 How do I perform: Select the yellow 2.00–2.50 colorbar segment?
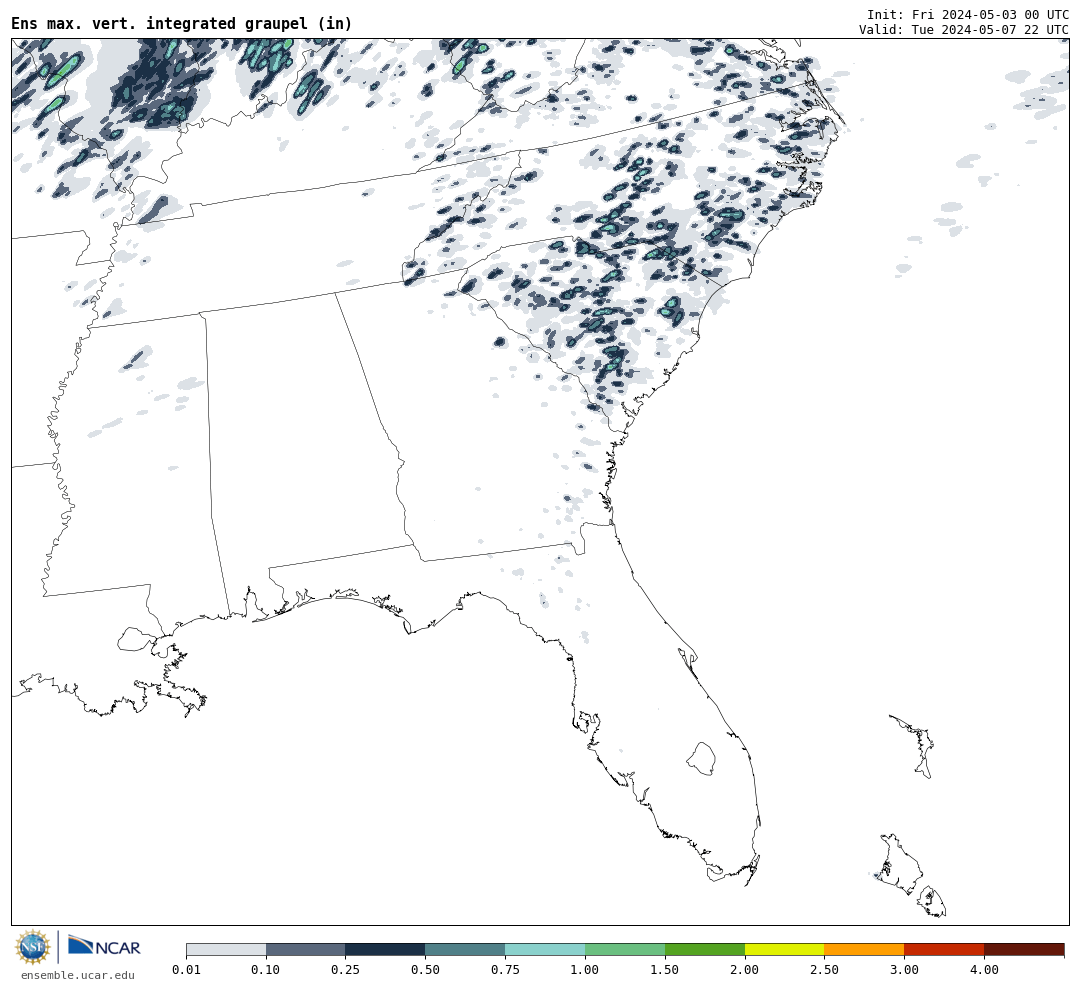click(x=785, y=950)
